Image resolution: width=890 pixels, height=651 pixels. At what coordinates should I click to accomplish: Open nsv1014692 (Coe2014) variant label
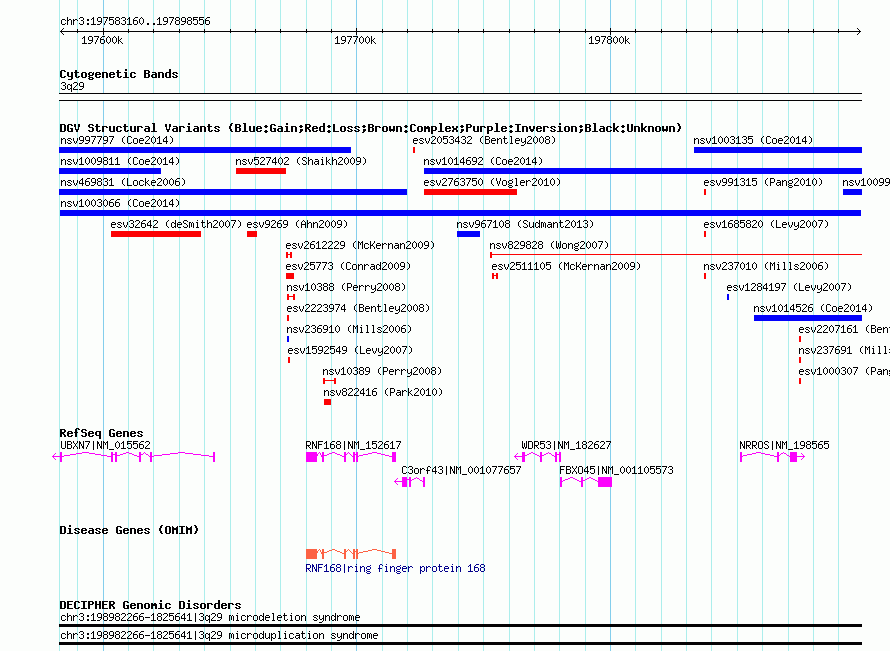(483, 161)
